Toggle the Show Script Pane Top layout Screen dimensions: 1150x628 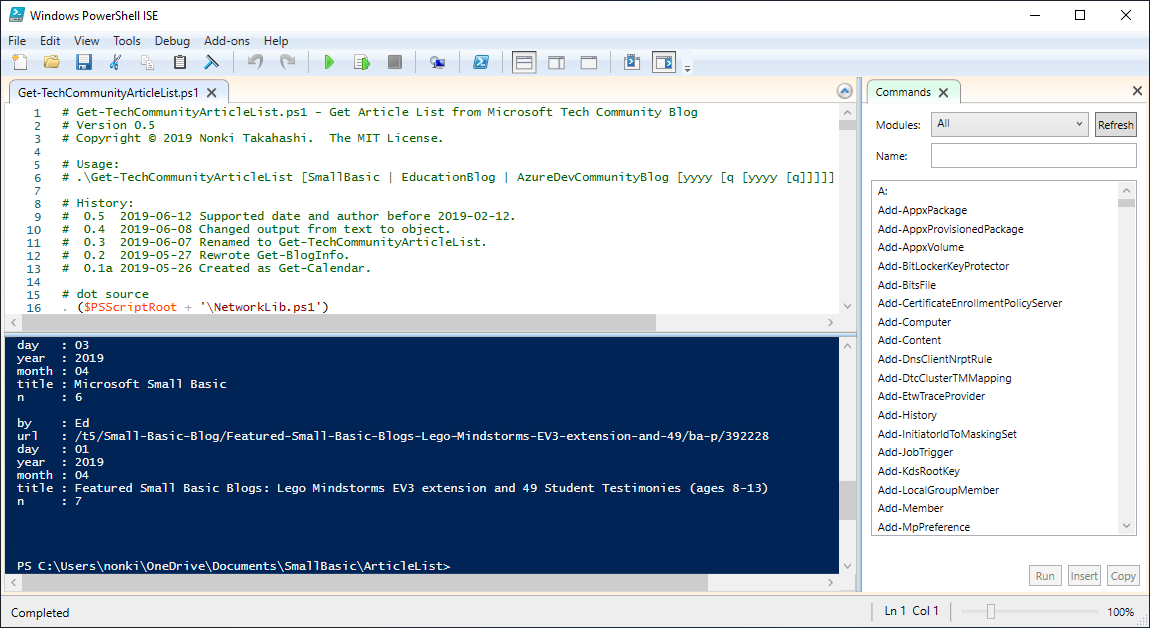(x=523, y=61)
